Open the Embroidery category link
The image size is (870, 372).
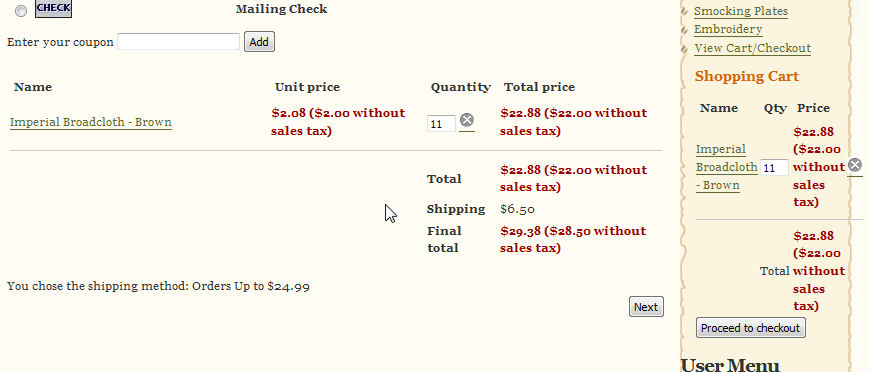[x=728, y=29]
